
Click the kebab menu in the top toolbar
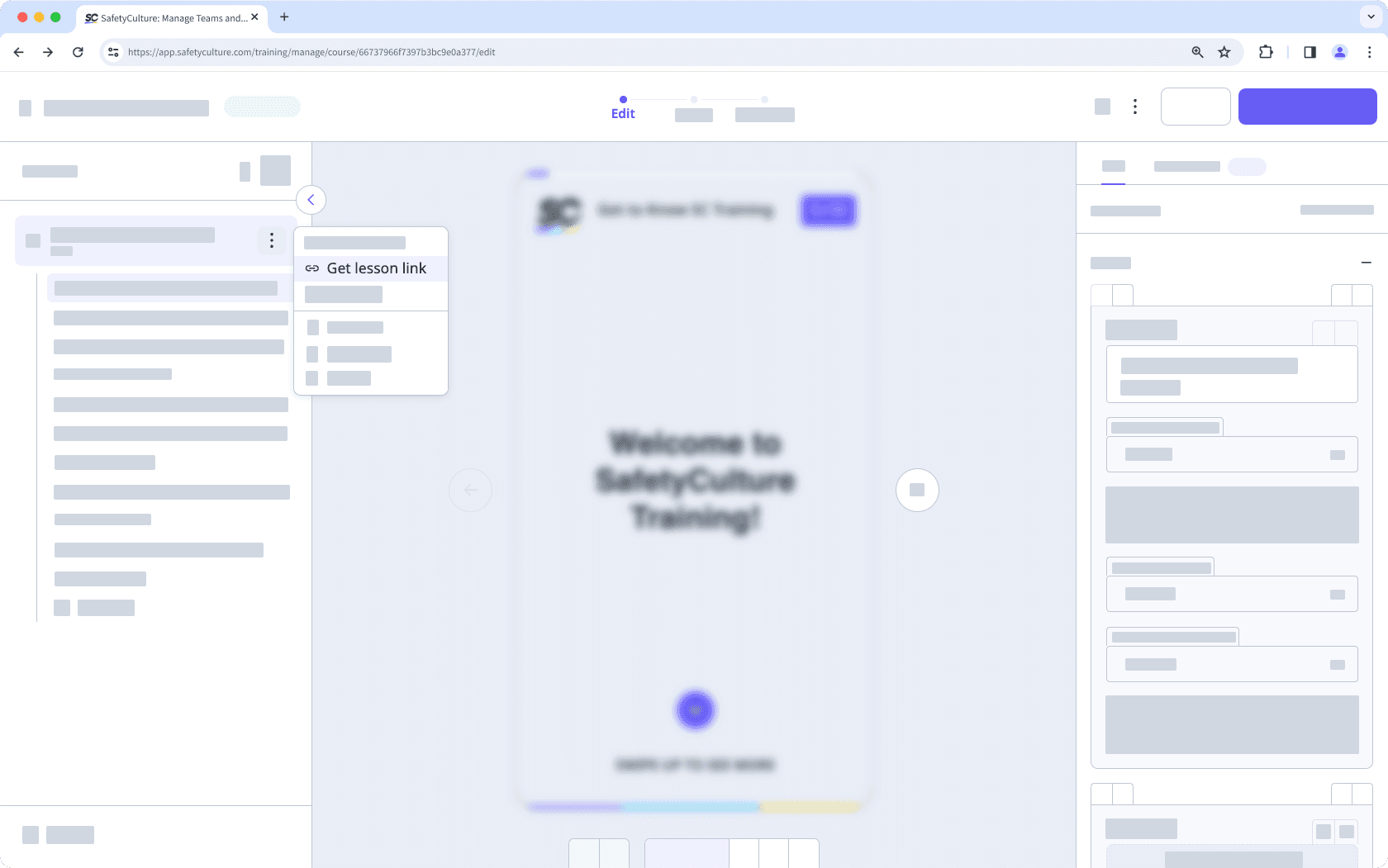(1135, 107)
